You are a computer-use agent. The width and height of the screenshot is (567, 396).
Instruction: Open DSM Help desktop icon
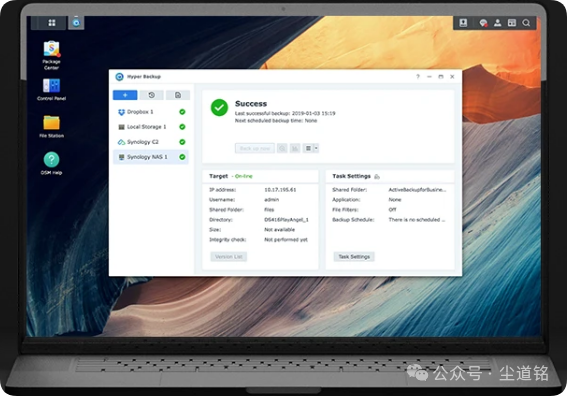pos(51,163)
